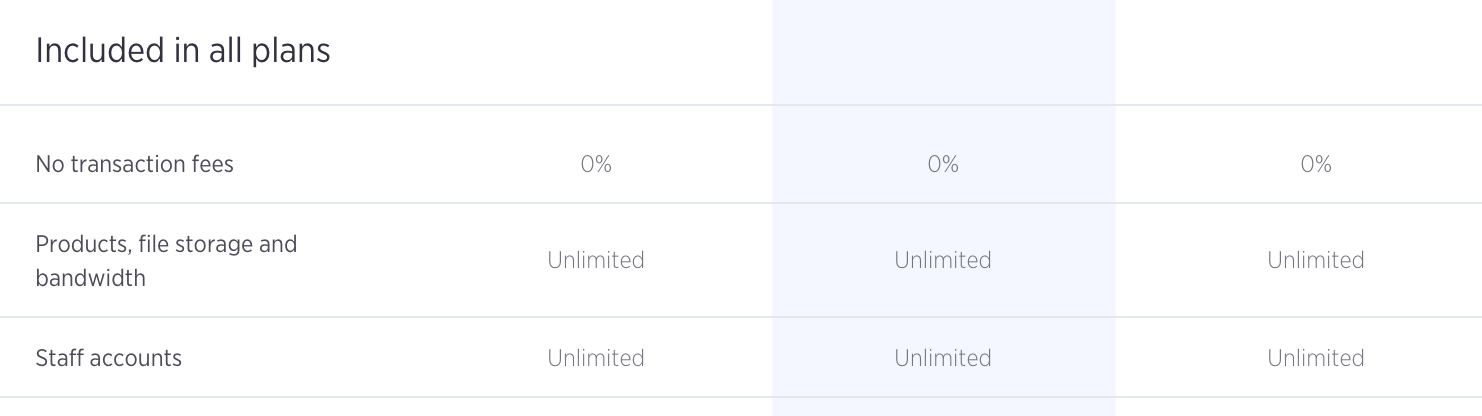This screenshot has width=1482, height=416.
Task: Click Unlimited staff accounts in first plan column
Action: (596, 358)
